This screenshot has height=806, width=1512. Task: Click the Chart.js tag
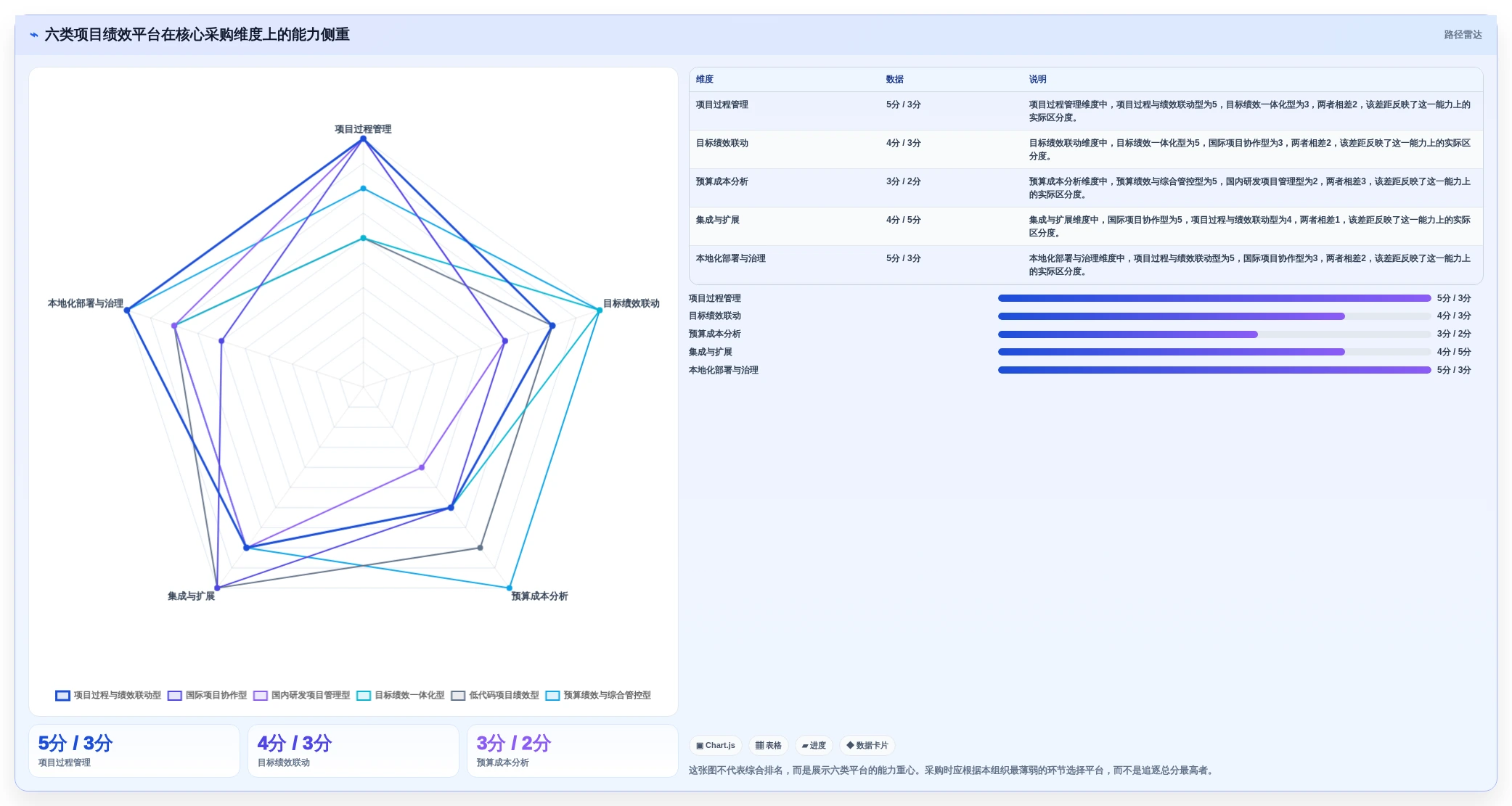point(716,745)
